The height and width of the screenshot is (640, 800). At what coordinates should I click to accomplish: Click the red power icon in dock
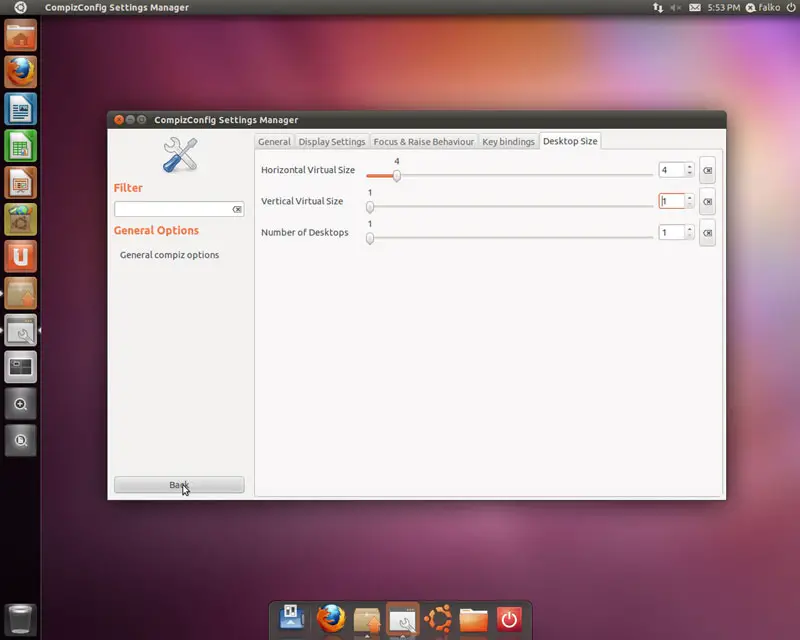[509, 619]
